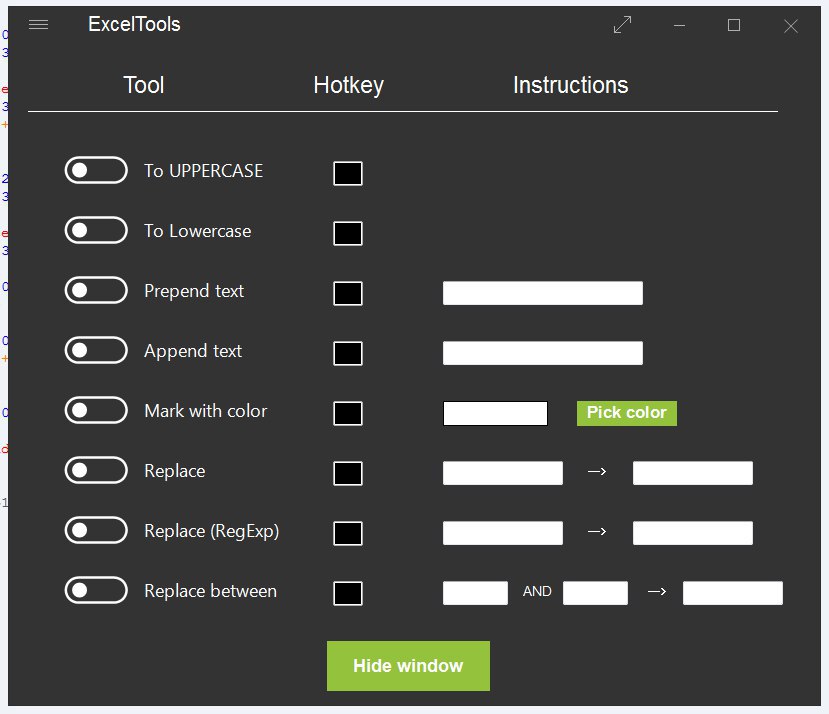Click the Mark with color swatch field
The width and height of the screenshot is (829, 714).
495,413
